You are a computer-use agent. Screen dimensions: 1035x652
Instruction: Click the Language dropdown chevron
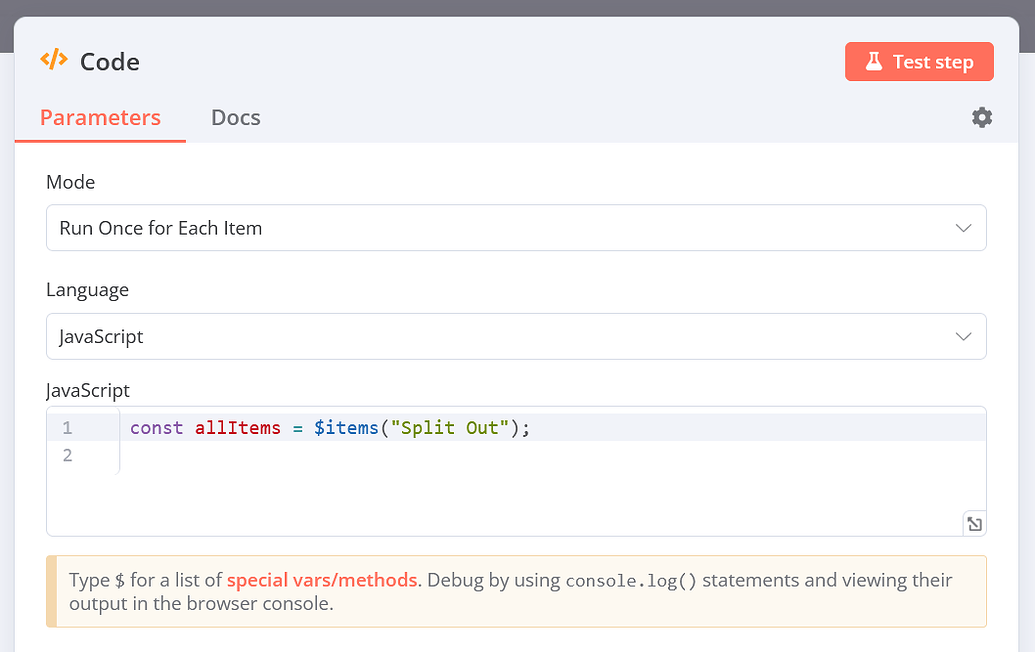pos(963,336)
